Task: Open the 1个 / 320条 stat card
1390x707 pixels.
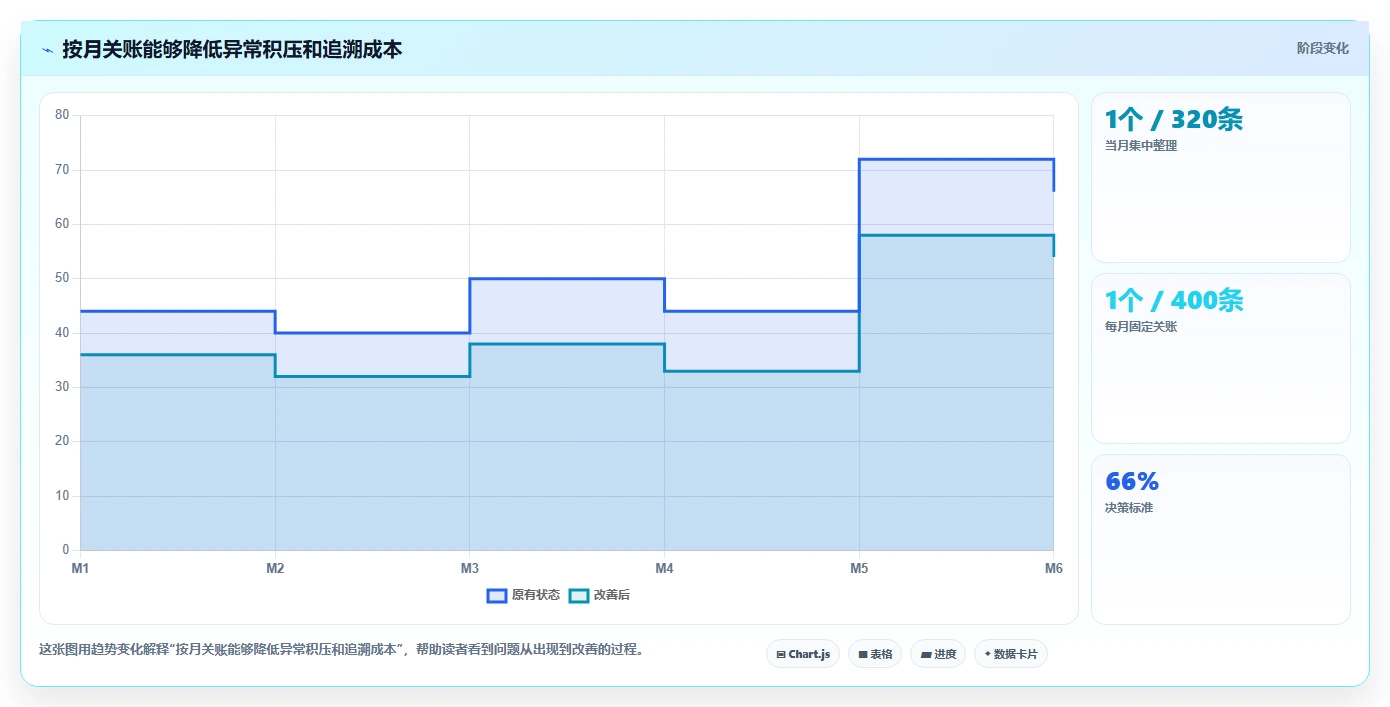Action: point(1220,177)
